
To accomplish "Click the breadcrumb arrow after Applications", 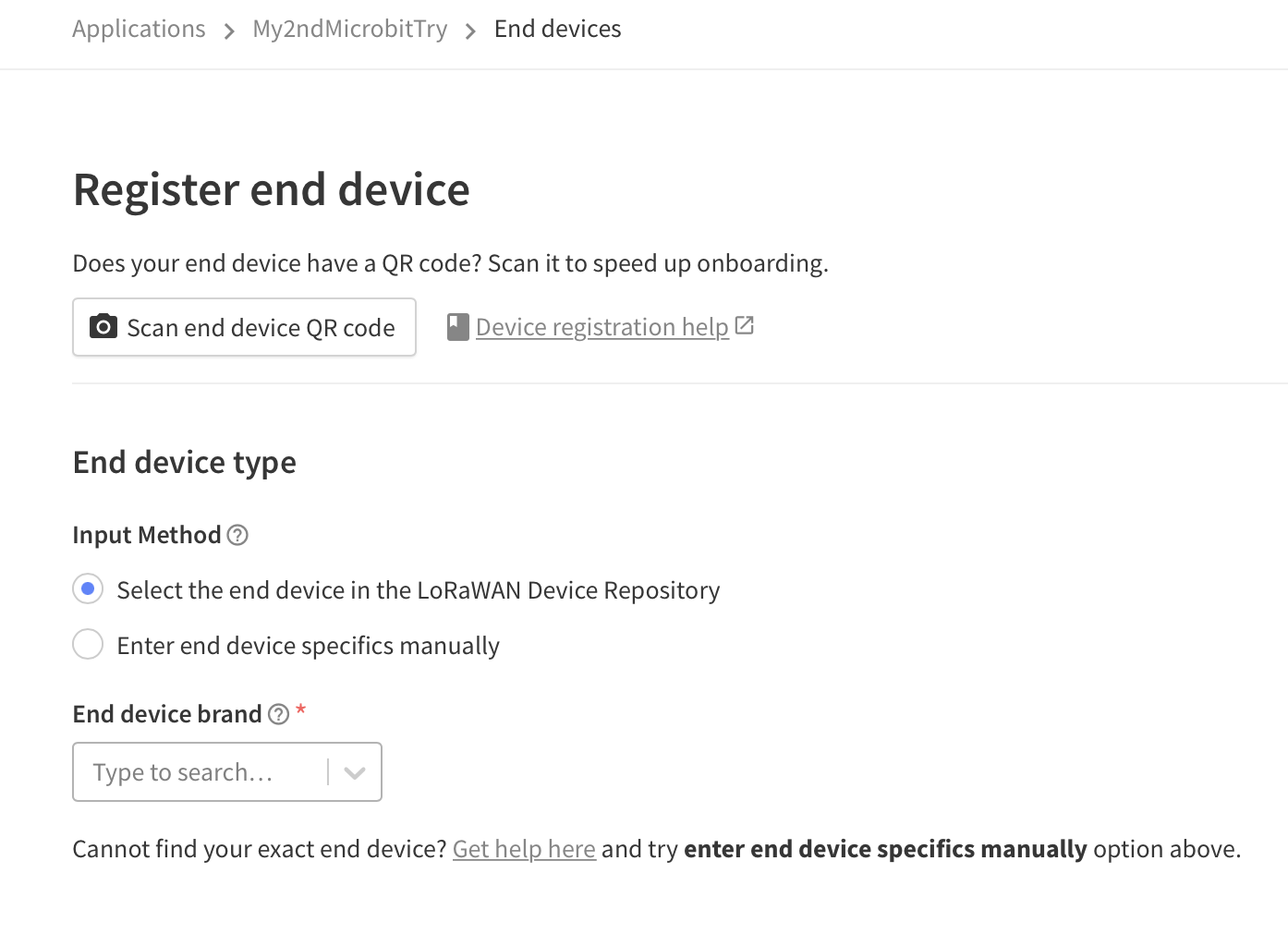I will point(229,31).
